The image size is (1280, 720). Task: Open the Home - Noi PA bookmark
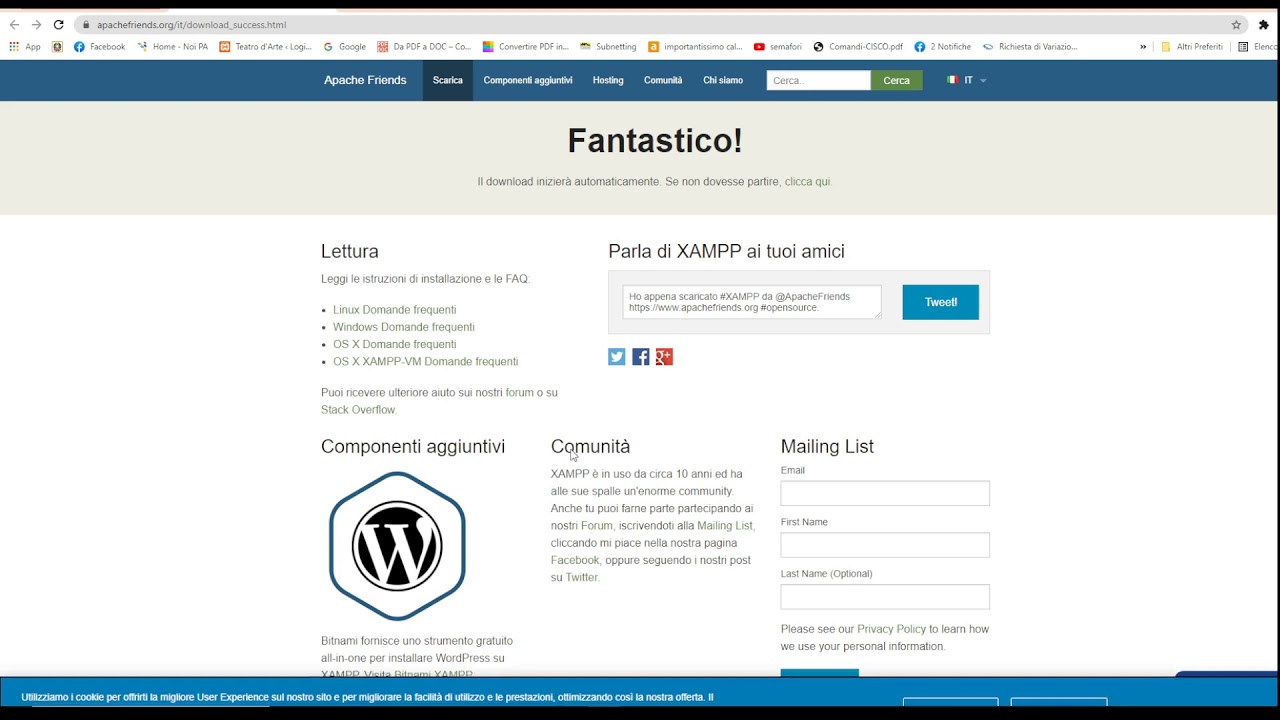point(173,47)
